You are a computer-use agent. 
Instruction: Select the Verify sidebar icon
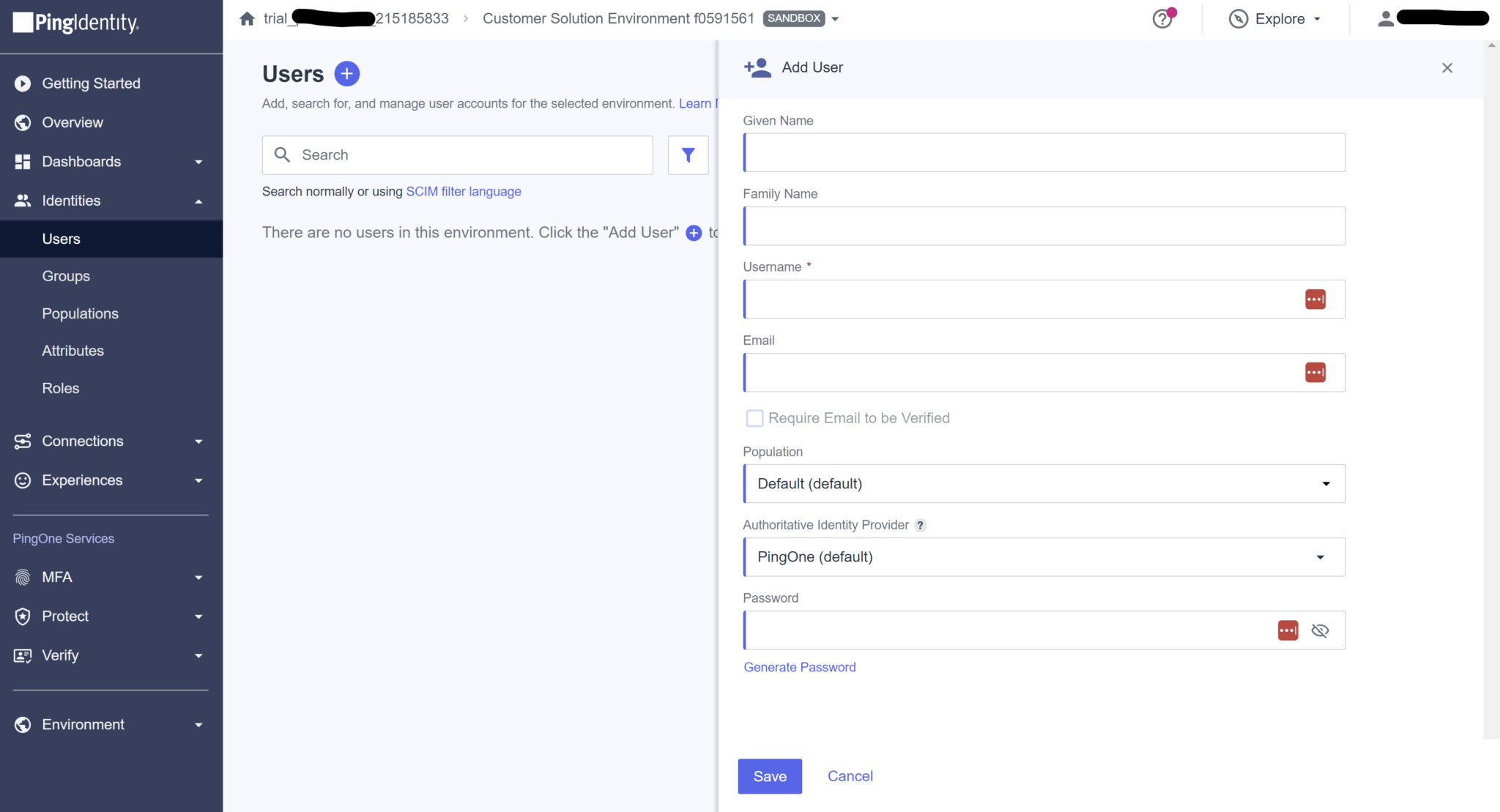pos(23,655)
